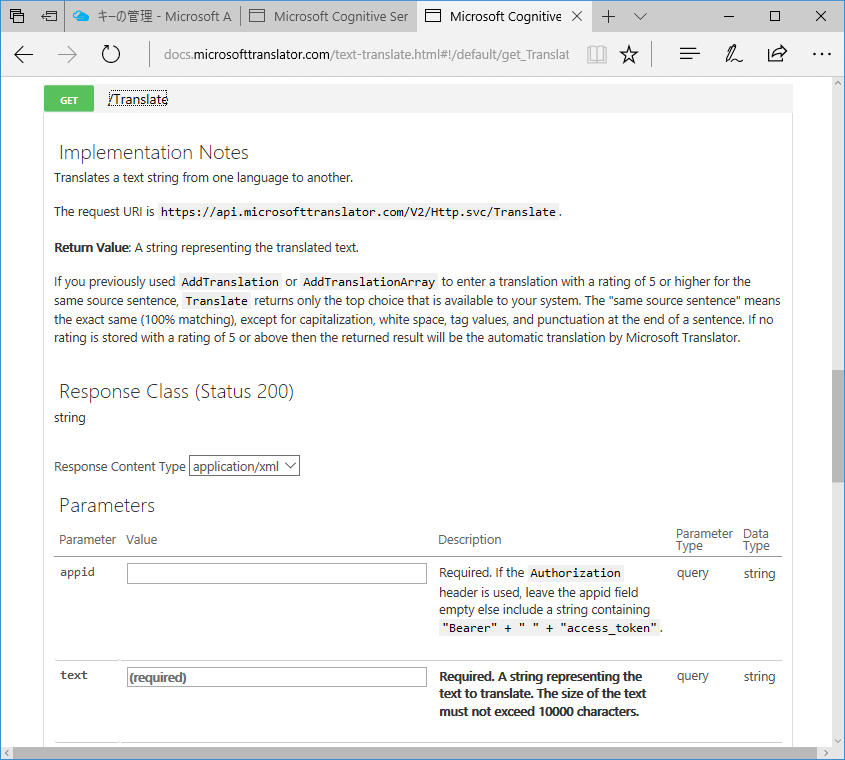The height and width of the screenshot is (760, 845).
Task: Collapse the /Translate operation link
Action: [138, 99]
